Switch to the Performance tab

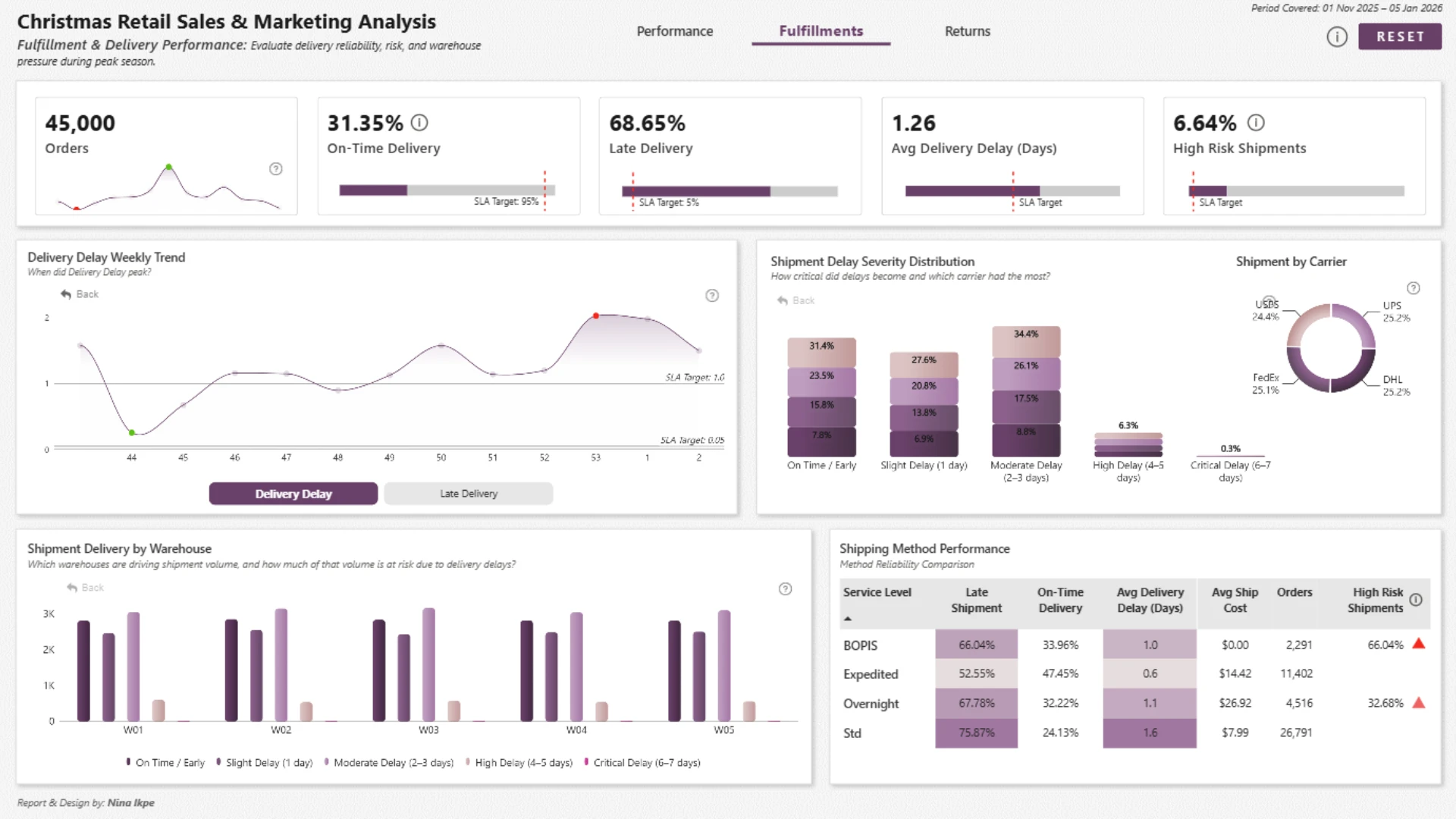[x=675, y=31]
